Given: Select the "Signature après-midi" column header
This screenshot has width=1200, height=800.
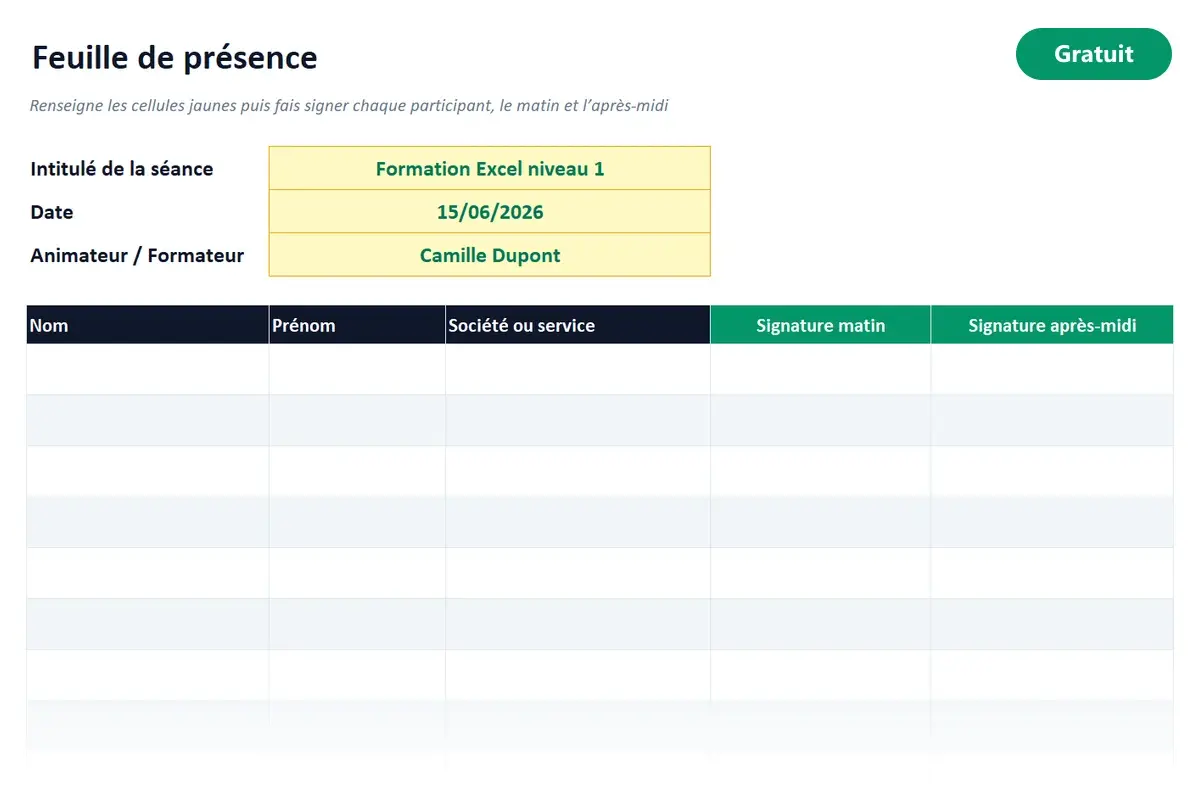Looking at the screenshot, I should click(1052, 325).
